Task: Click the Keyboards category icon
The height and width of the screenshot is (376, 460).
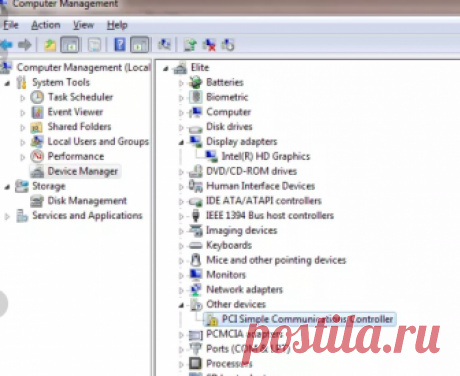Action: point(196,246)
